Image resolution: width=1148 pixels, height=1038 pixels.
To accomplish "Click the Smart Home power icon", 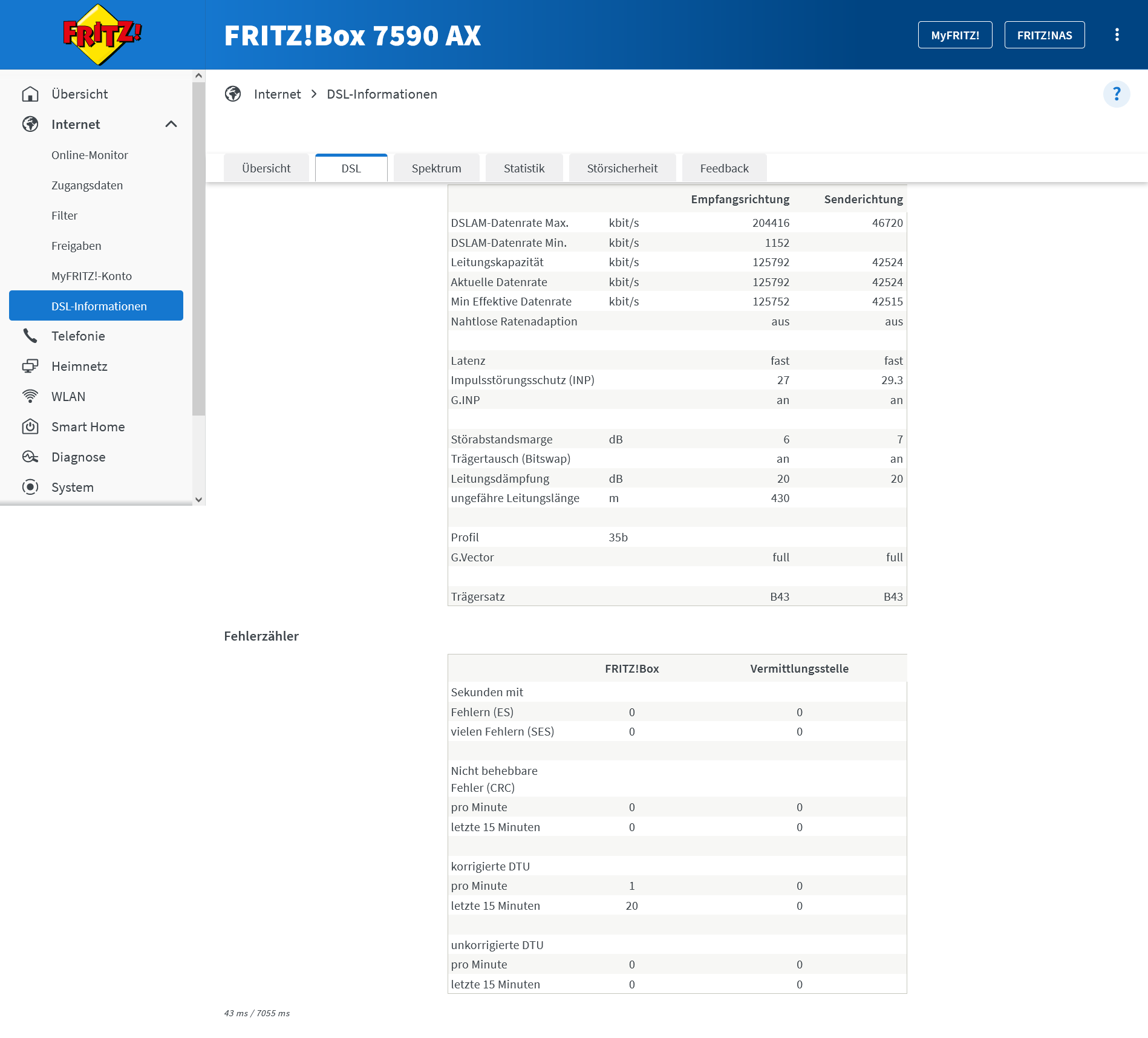I will pos(30,426).
